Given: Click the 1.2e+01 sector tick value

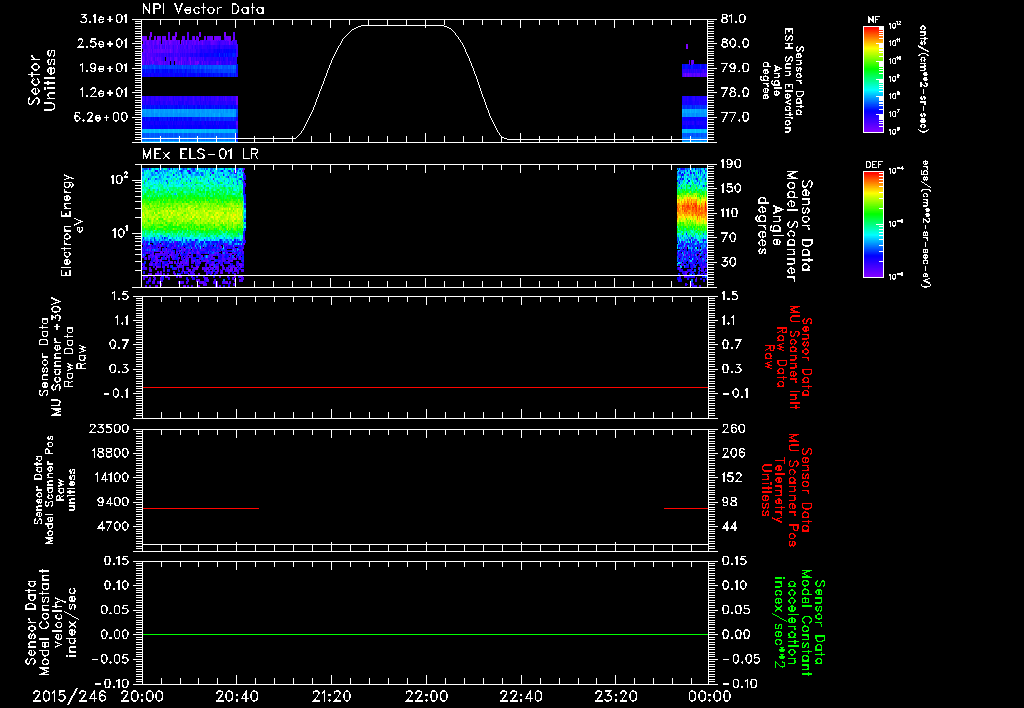Looking at the screenshot, I should [x=104, y=93].
